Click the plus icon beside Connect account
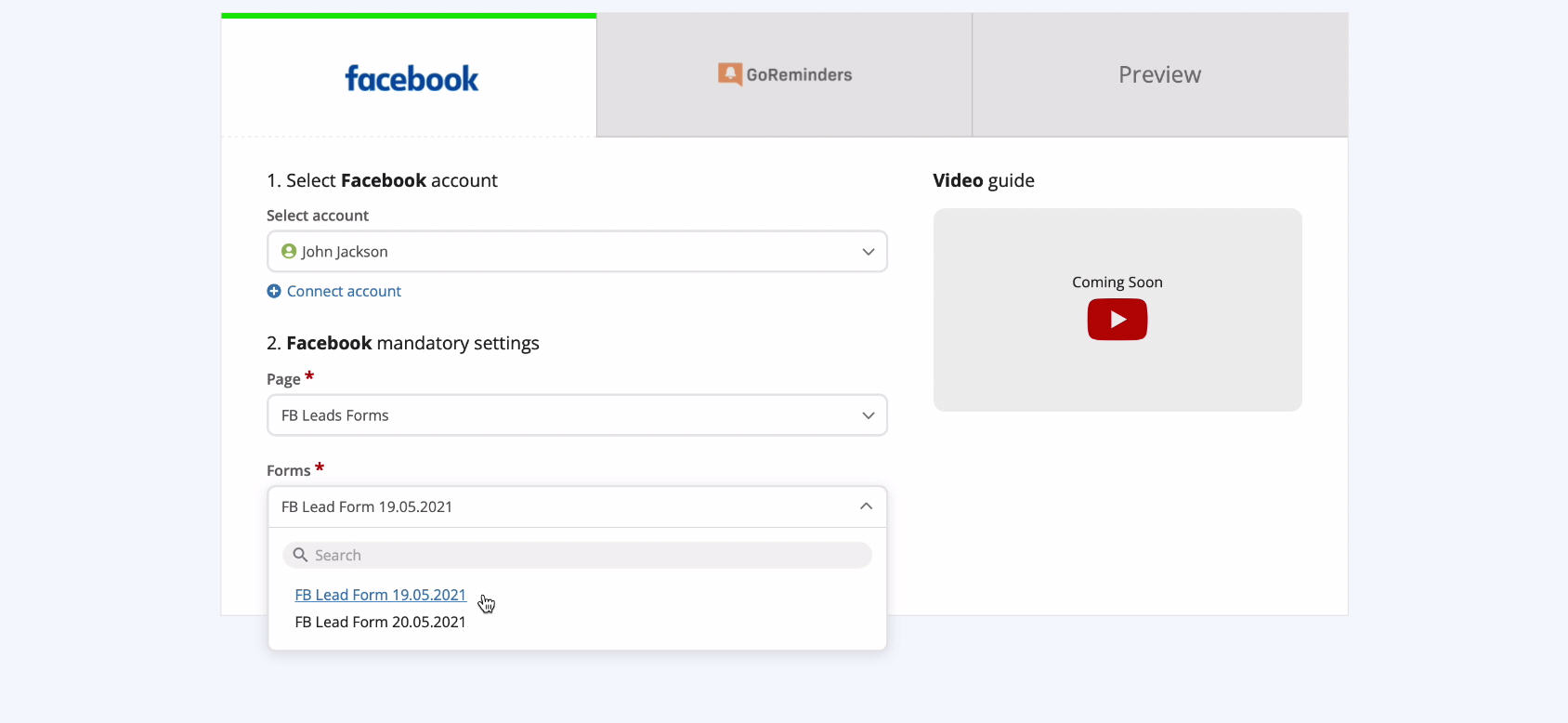This screenshot has width=1568, height=723. coord(274,291)
